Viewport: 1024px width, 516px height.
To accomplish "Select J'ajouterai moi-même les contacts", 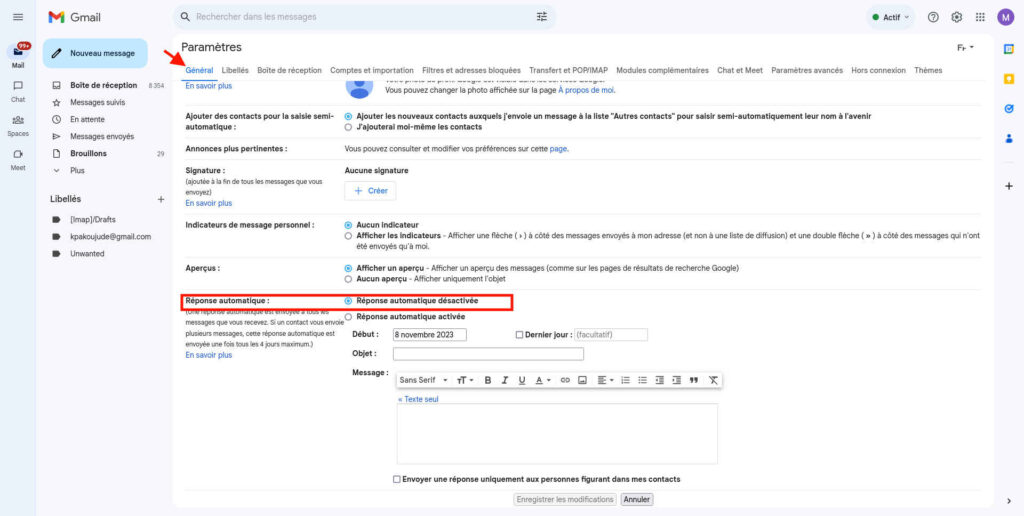I will 348,127.
